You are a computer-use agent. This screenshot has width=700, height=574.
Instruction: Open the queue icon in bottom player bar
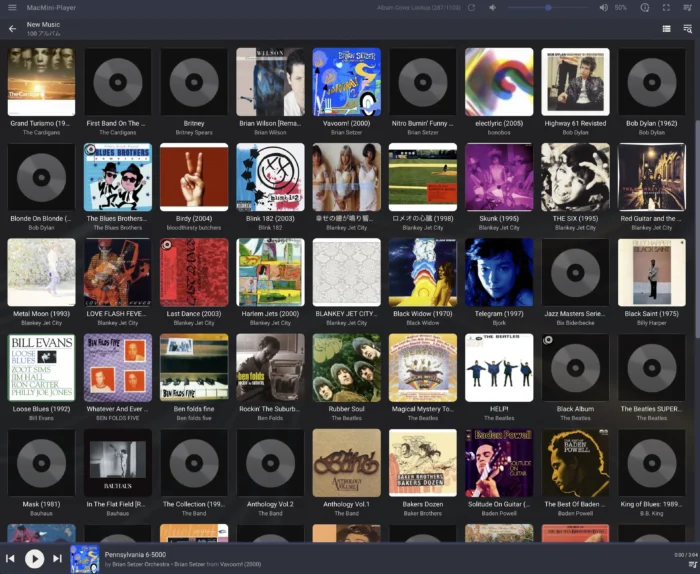pos(687,565)
